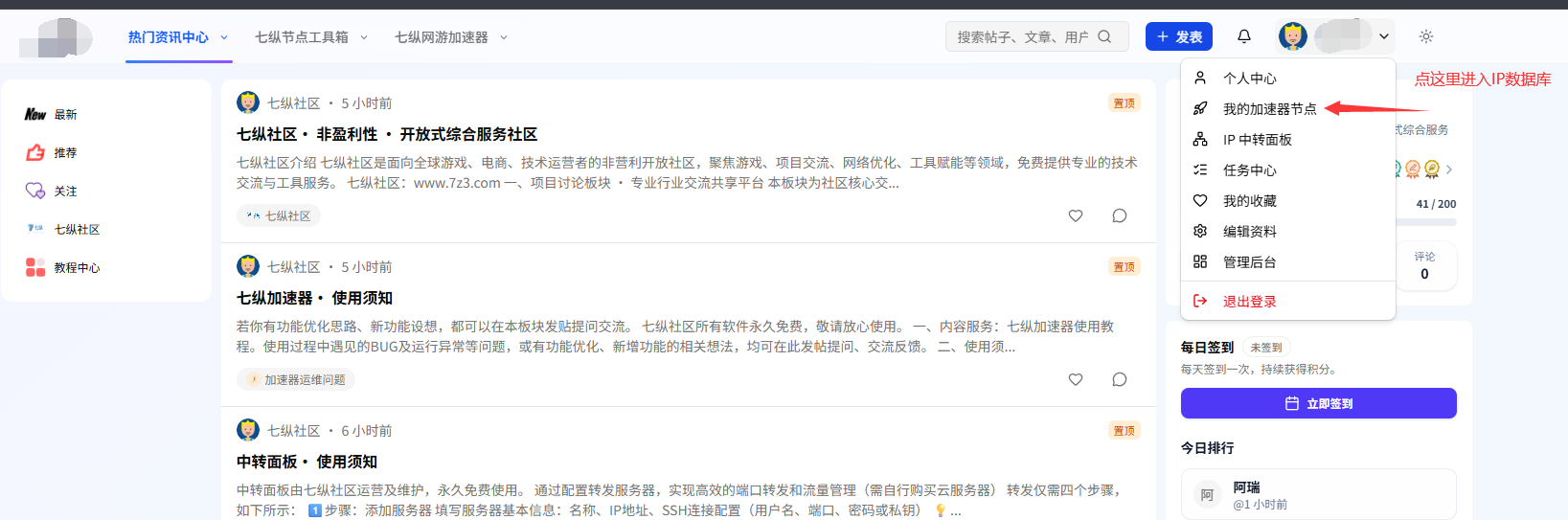Click the search magnifier icon
The height and width of the screenshot is (520, 1568).
[x=1104, y=36]
